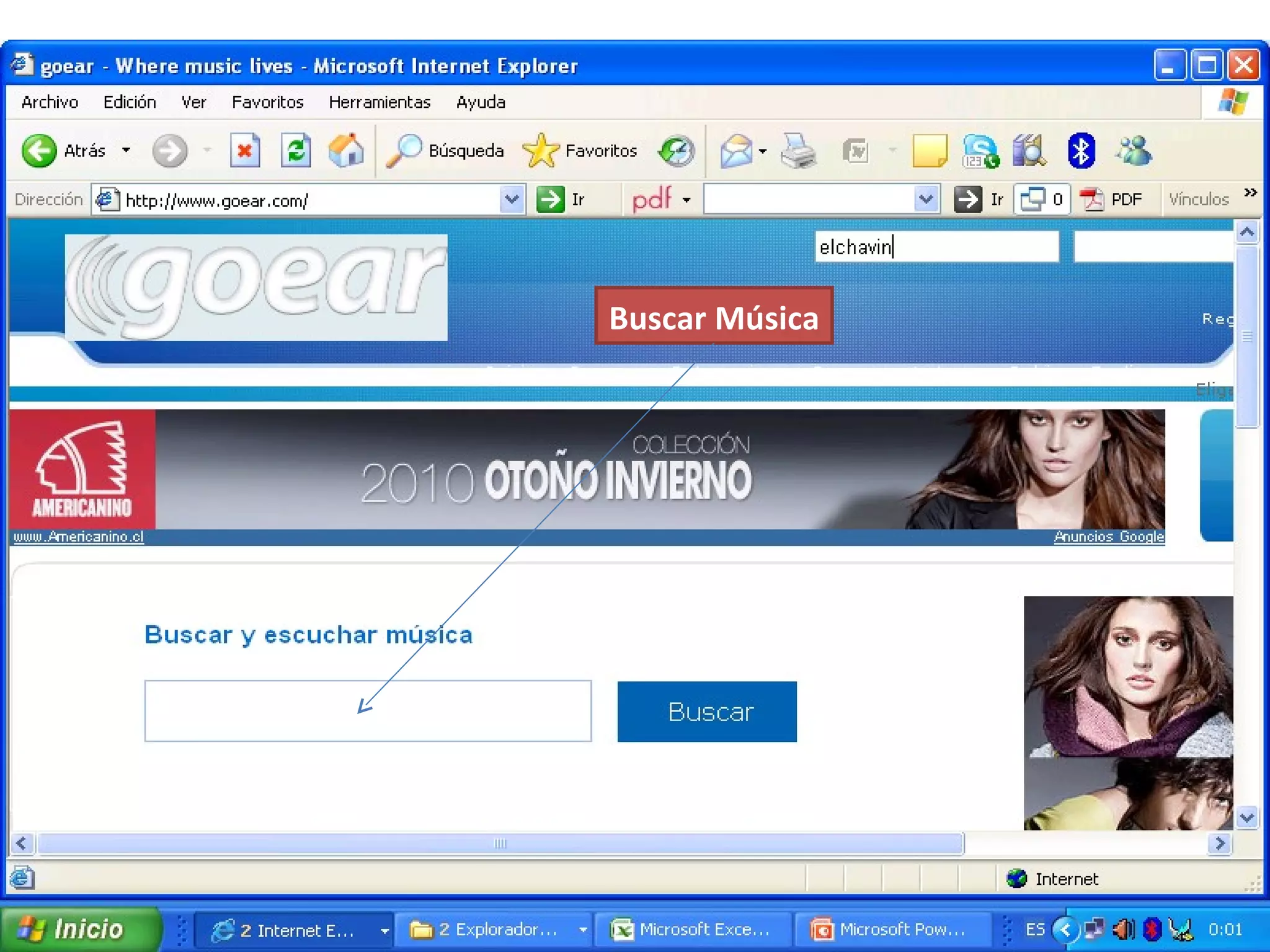
Task: Click the Bluetooth toolbar icon
Action: point(1081,151)
